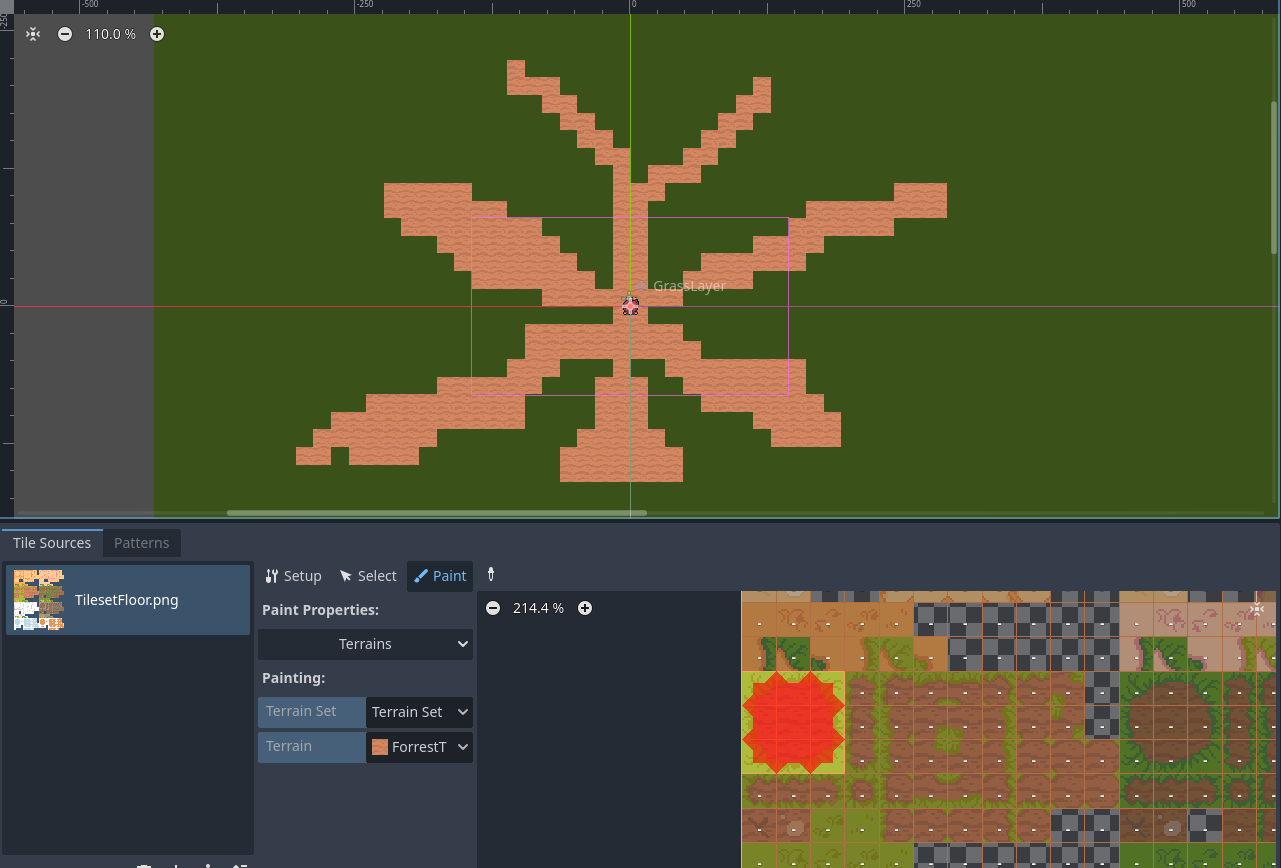Switch to Setup mode
This screenshot has width=1281, height=868.
(x=293, y=576)
